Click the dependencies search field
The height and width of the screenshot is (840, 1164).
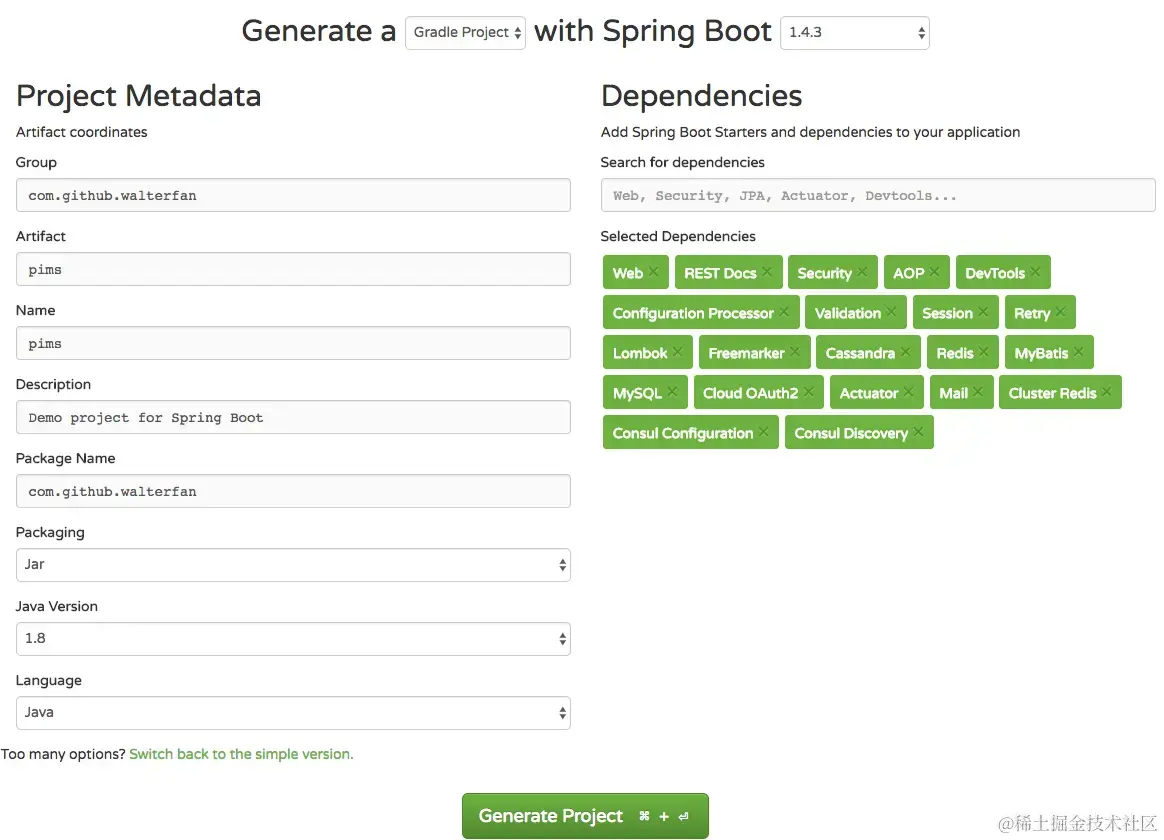pyautogui.click(x=877, y=195)
